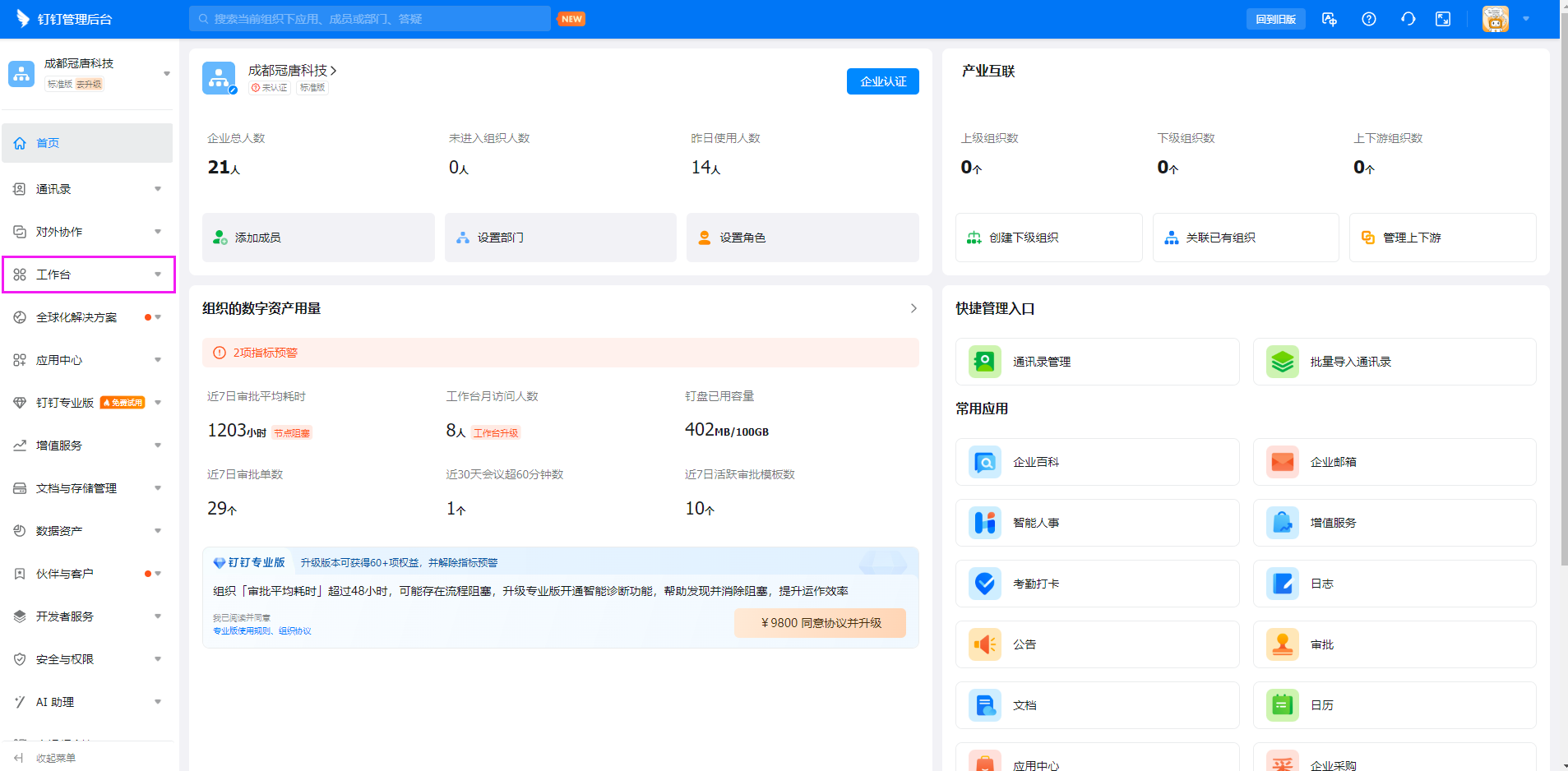Click the 设置部门 icon
Image resolution: width=1568 pixels, height=771 pixels.
pos(463,238)
